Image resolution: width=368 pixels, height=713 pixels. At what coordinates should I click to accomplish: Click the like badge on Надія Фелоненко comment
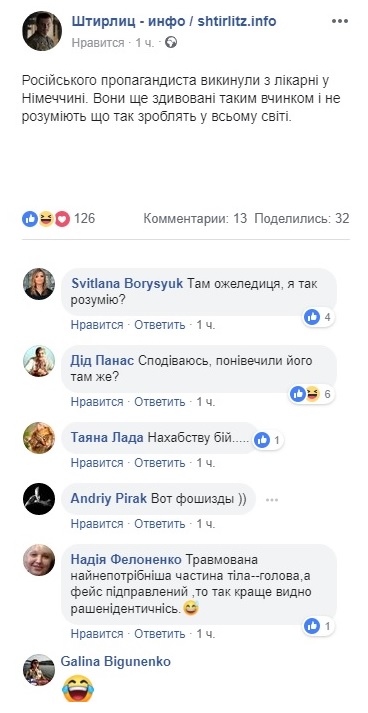click(319, 626)
